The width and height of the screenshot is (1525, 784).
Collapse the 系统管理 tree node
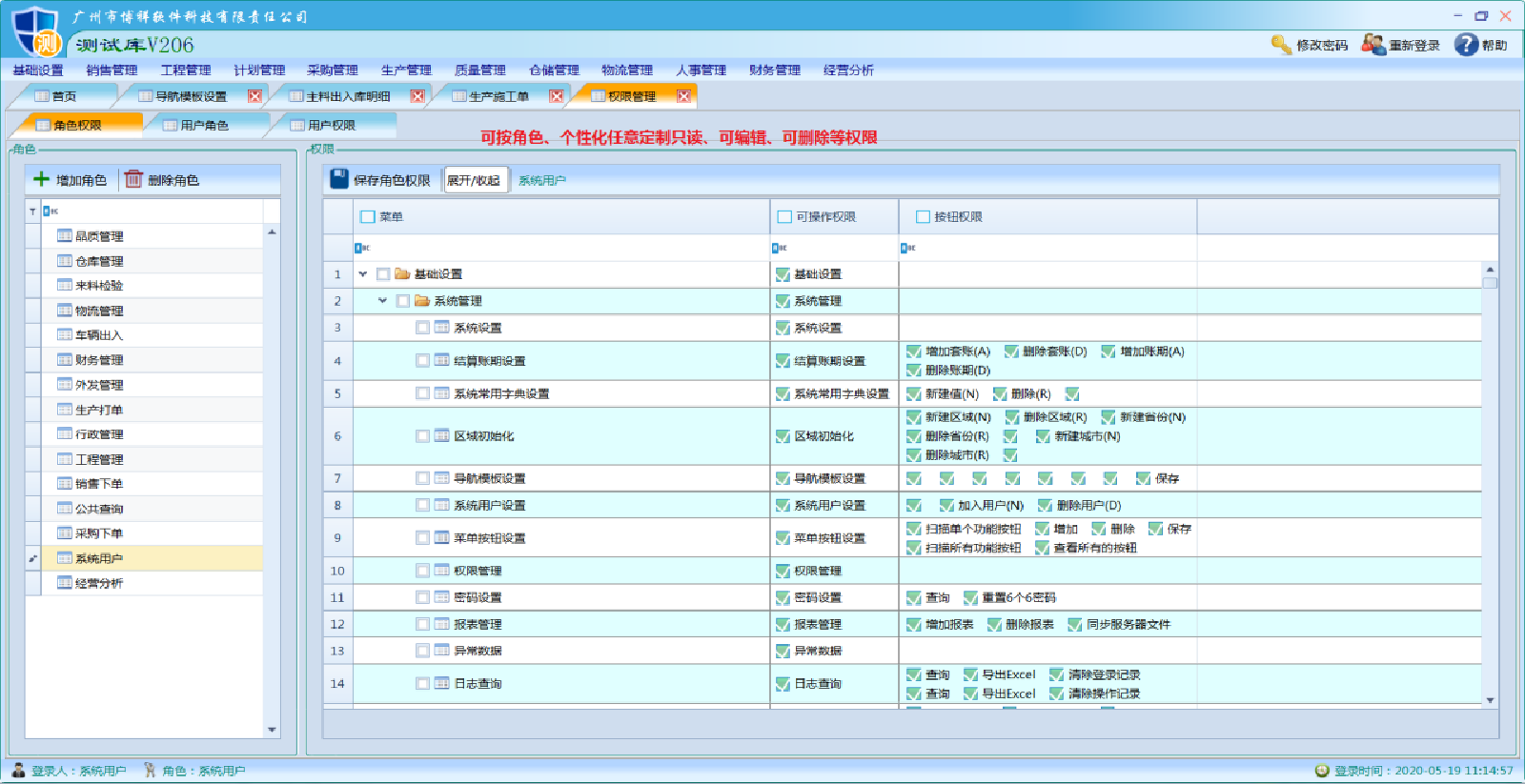(x=382, y=301)
